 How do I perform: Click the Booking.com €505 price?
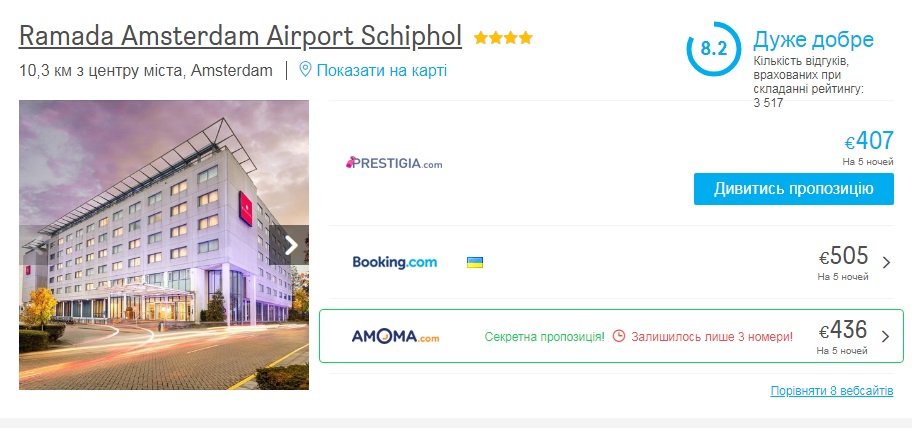pyautogui.click(x=844, y=256)
